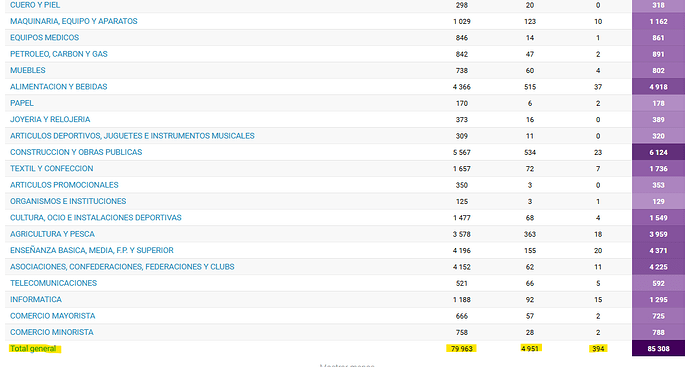Click purple total cell 4 918
Viewport: 690px width, 367px height.
pos(658,87)
